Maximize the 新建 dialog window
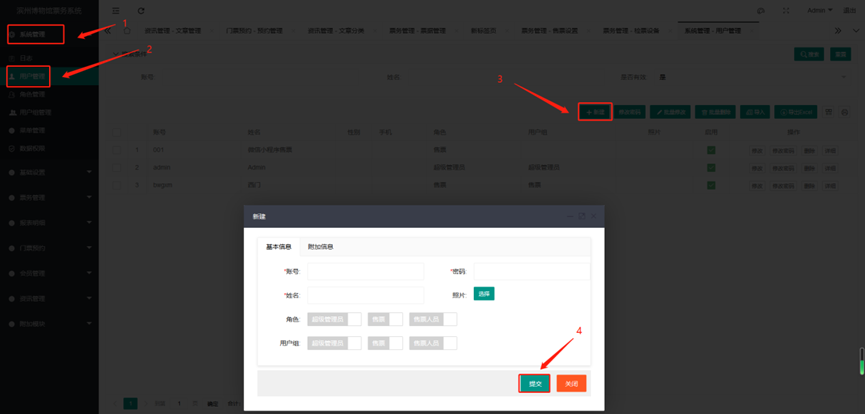The width and height of the screenshot is (865, 414). [582, 216]
